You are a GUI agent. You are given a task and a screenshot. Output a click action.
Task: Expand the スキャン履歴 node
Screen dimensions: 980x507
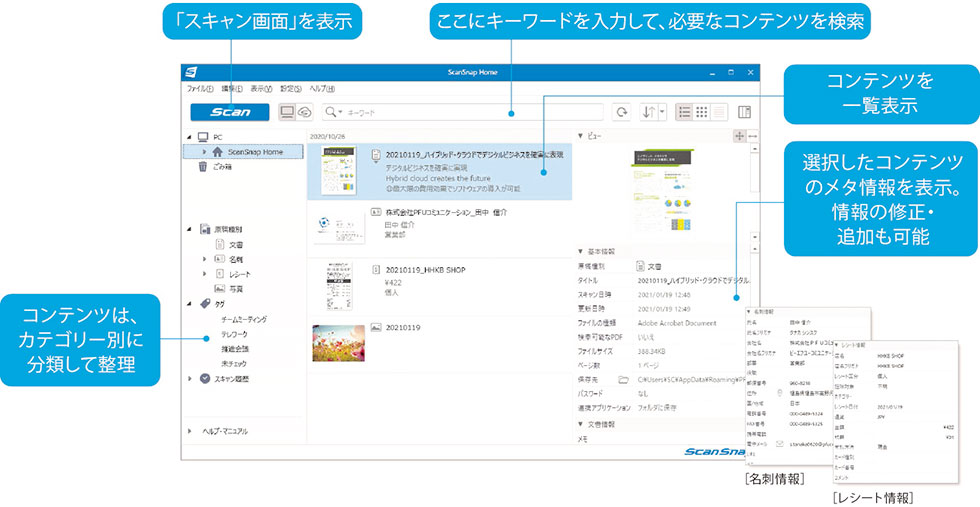[189, 379]
